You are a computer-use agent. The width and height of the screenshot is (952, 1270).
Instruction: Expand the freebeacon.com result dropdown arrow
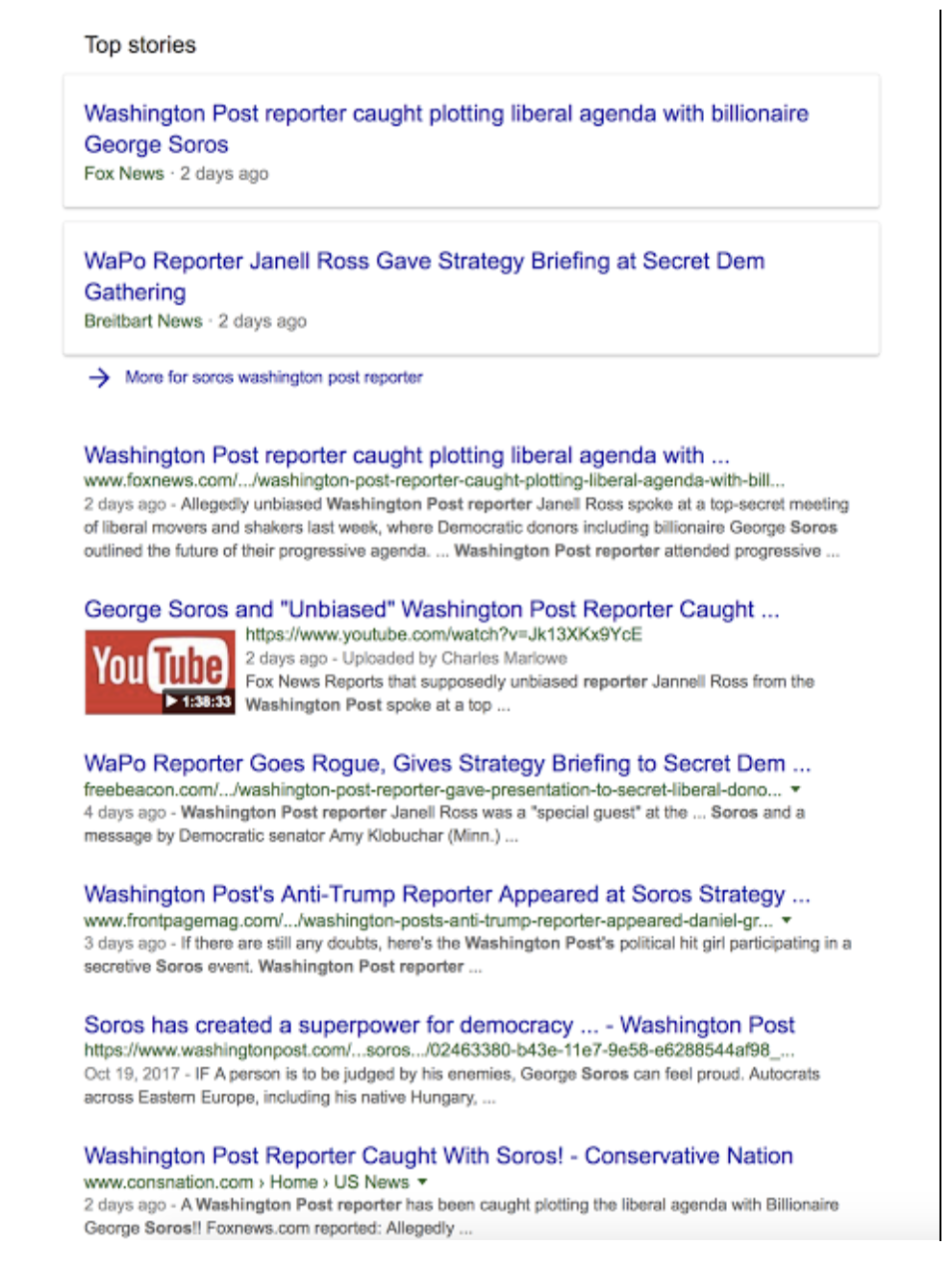pyautogui.click(x=795, y=789)
